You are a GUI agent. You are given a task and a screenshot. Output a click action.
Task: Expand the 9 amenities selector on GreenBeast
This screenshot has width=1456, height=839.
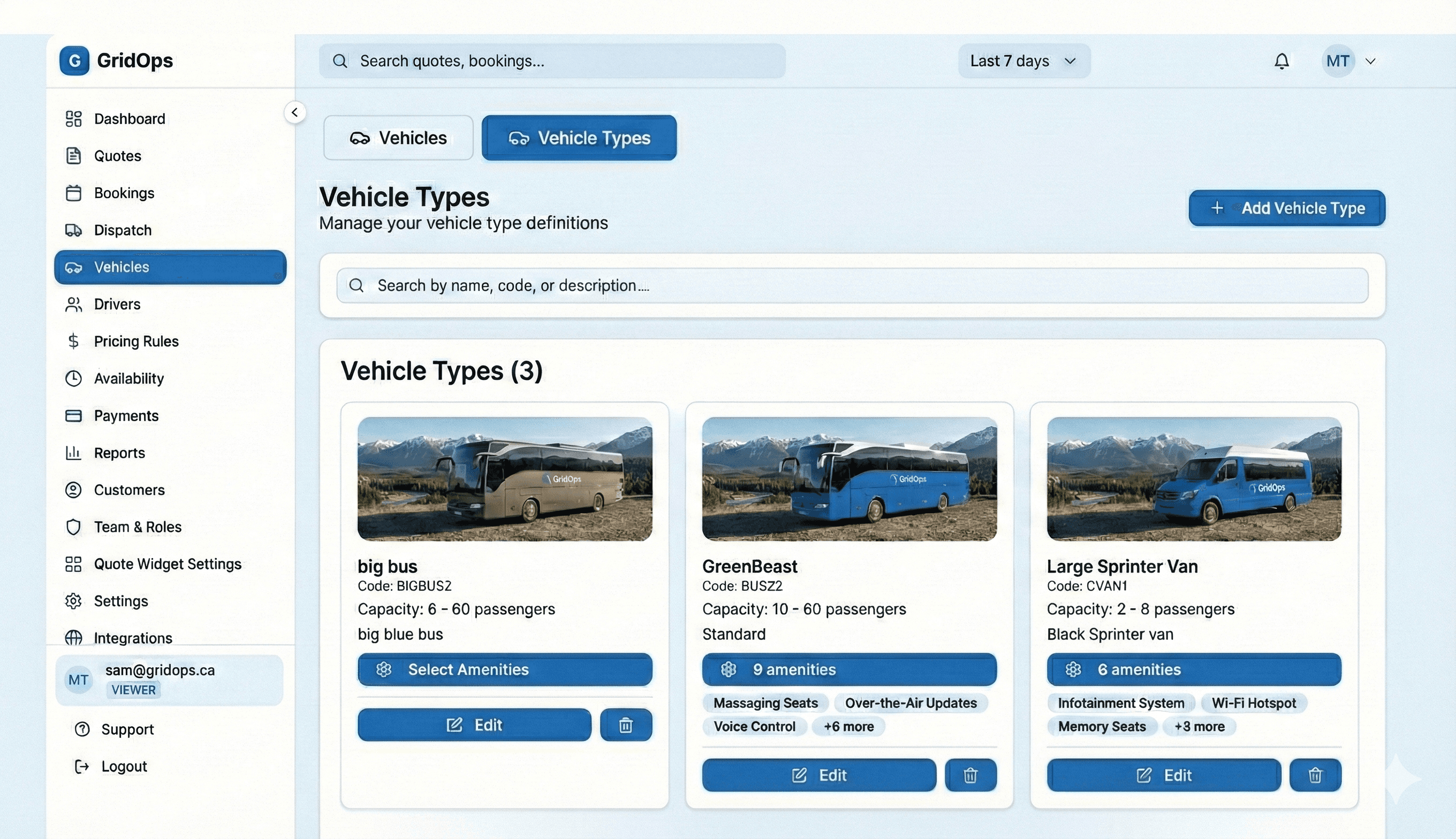tap(848, 669)
